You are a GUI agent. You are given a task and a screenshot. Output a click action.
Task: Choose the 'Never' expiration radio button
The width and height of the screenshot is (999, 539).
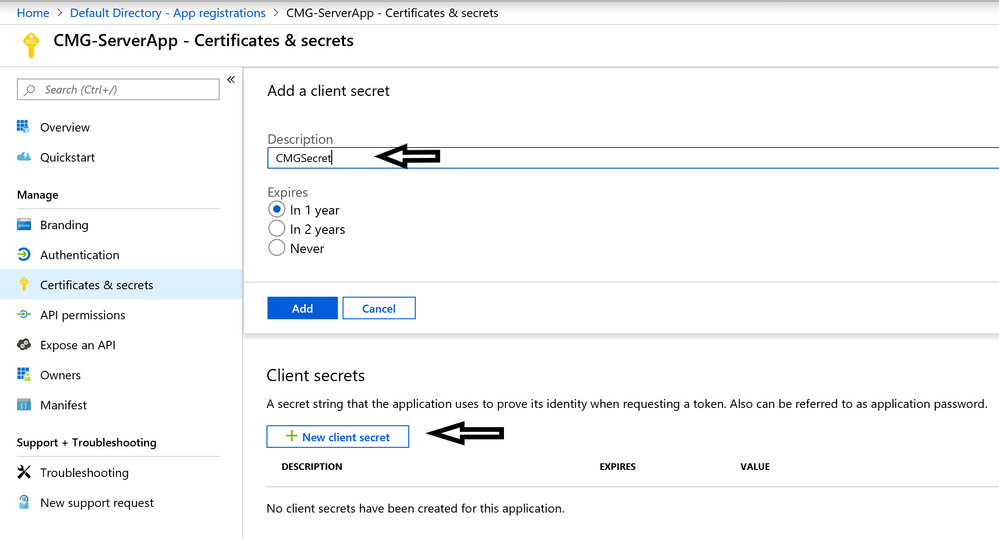point(277,248)
